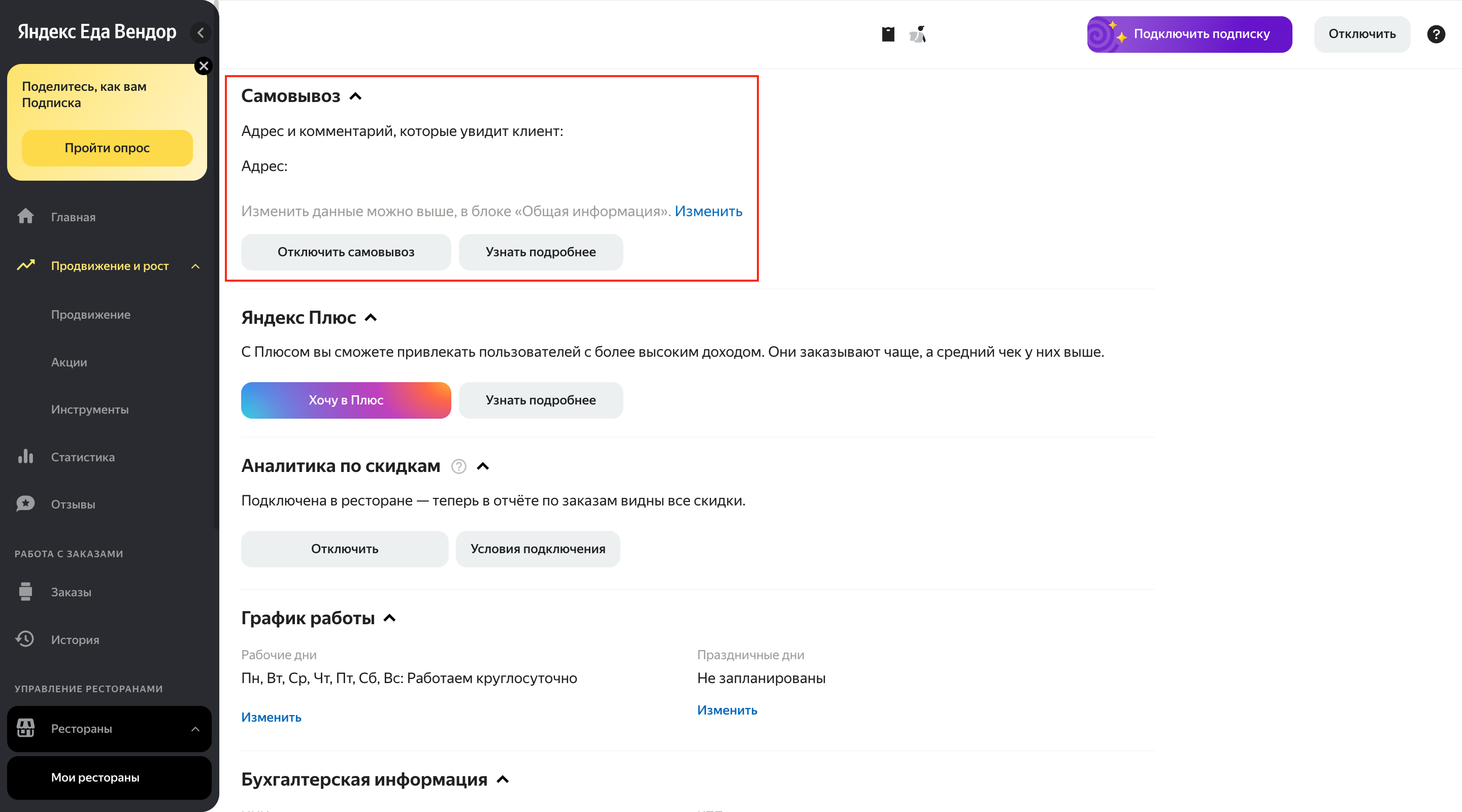Click the courier figure icon in header

[918, 34]
